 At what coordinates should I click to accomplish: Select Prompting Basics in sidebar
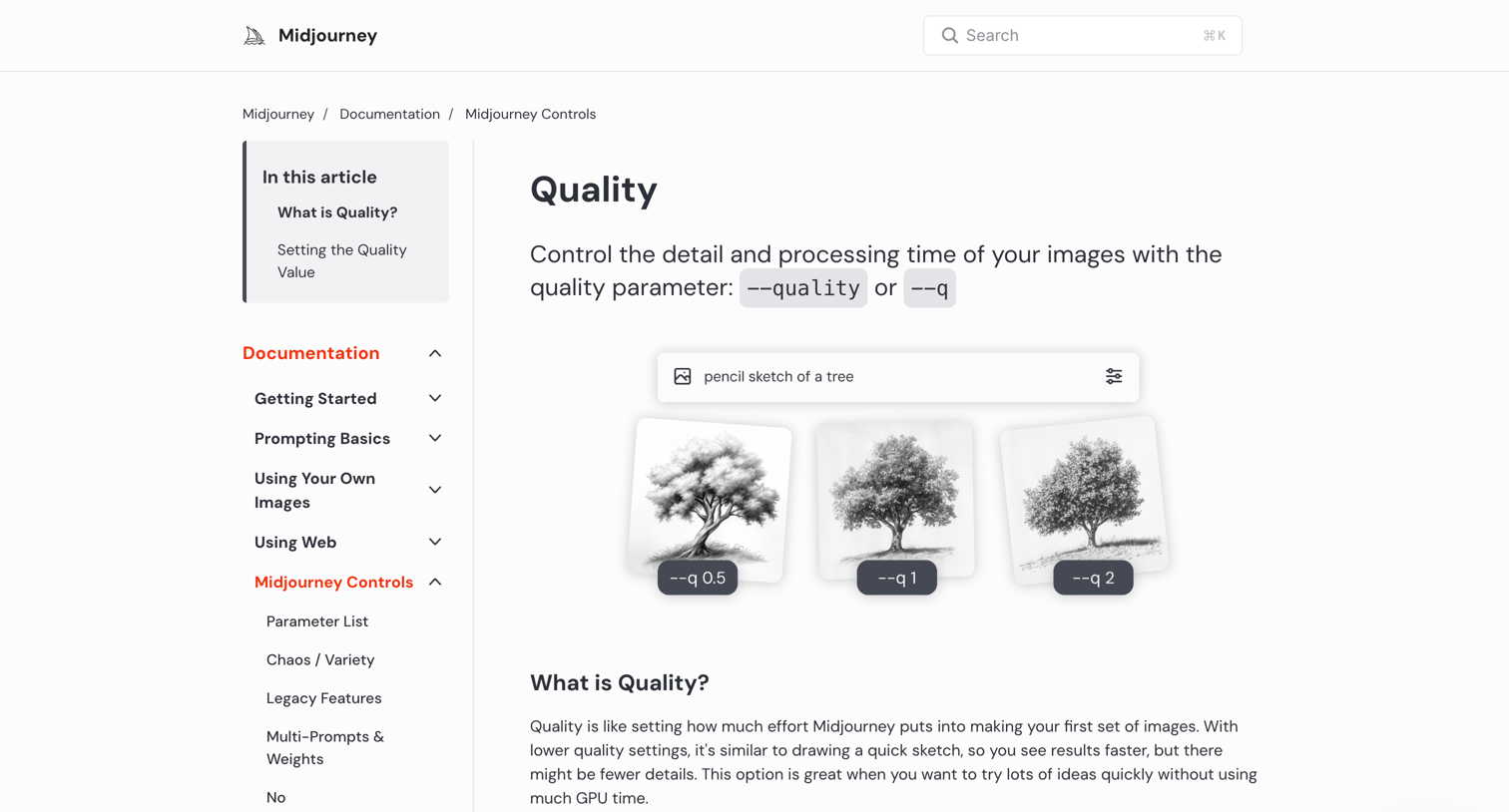pos(322,438)
